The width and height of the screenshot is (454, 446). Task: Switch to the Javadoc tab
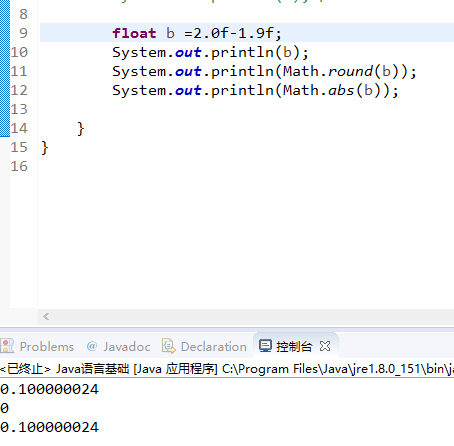(x=119, y=347)
